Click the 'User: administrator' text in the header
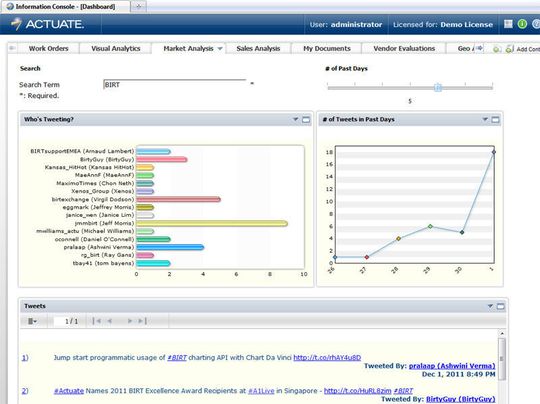Image resolution: width=540 pixels, height=404 pixels. click(346, 24)
